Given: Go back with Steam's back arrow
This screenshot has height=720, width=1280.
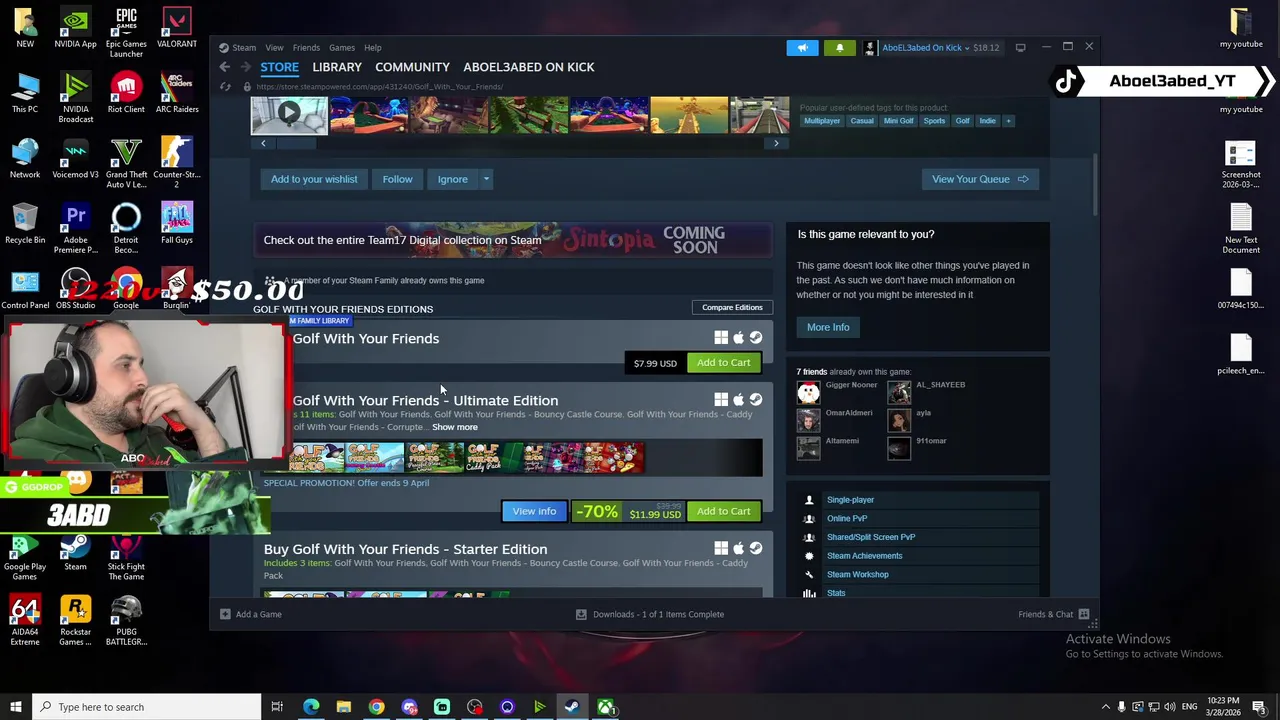Looking at the screenshot, I should click(x=225, y=67).
